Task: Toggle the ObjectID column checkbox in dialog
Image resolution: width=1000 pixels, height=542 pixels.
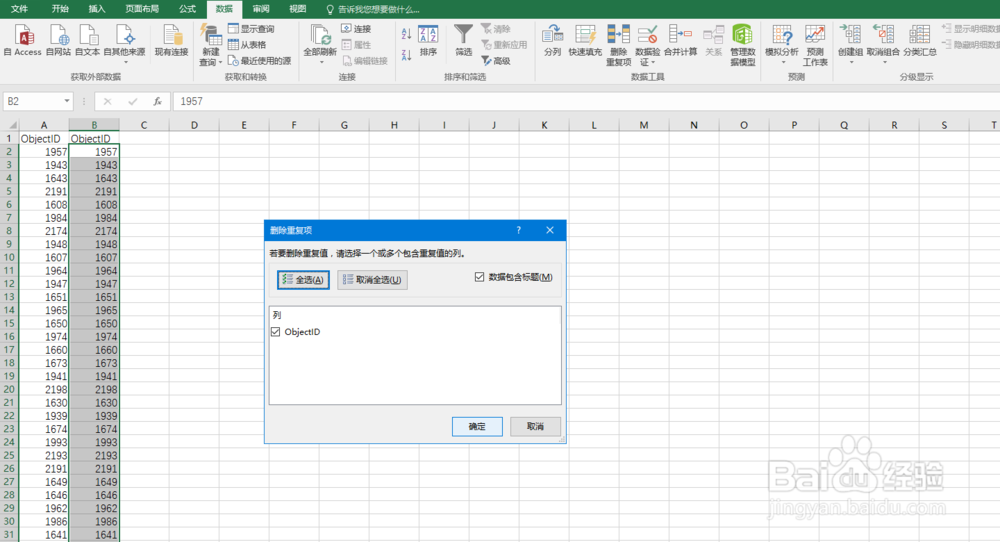Action: (276, 332)
